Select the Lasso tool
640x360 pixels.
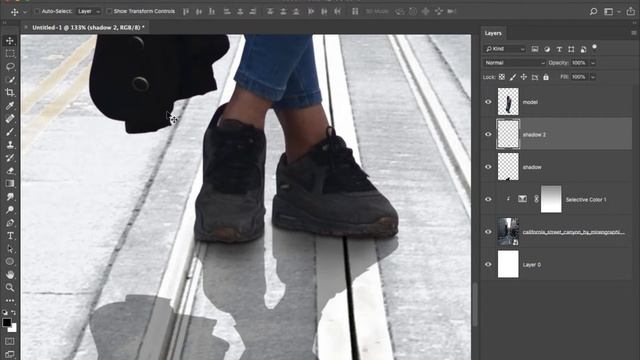click(10, 67)
